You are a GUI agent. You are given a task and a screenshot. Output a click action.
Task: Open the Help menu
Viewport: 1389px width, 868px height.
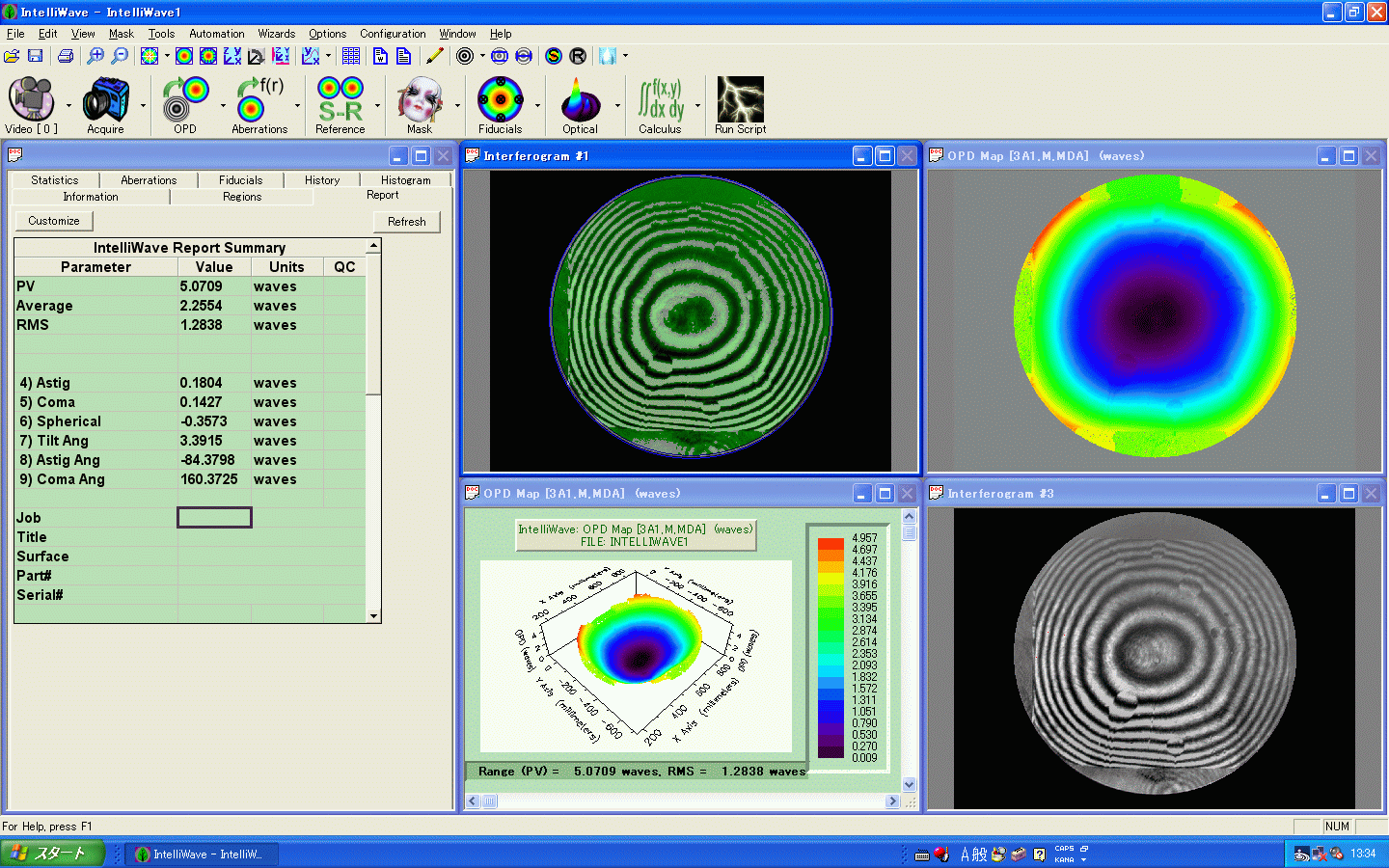(x=501, y=34)
